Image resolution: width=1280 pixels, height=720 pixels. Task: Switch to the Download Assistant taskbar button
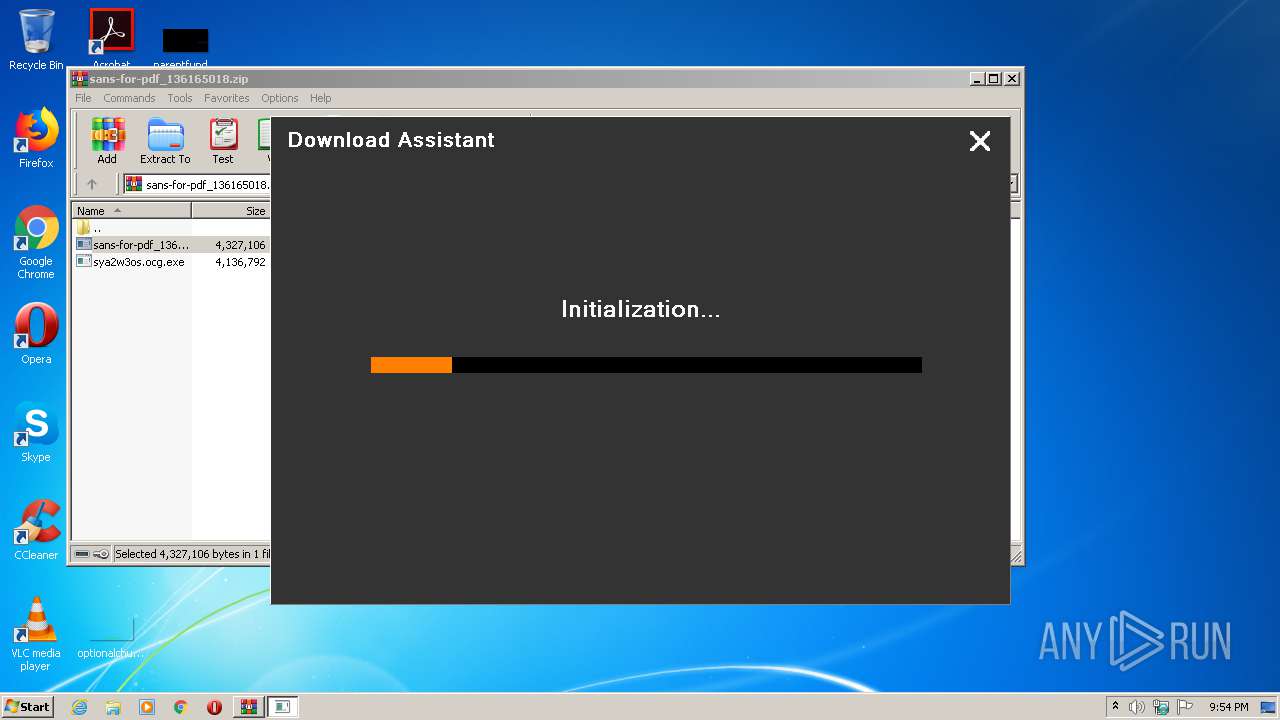click(x=282, y=707)
